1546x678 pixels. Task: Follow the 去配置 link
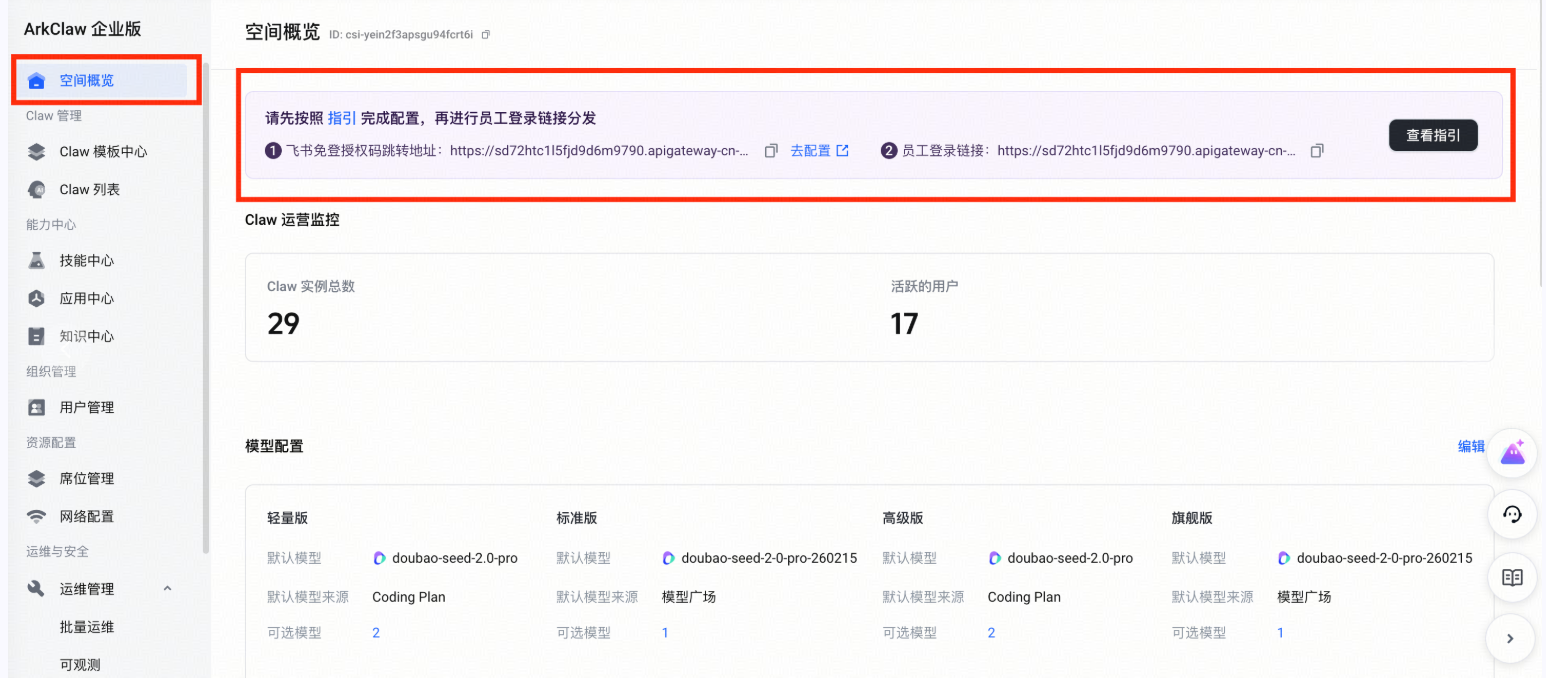click(x=819, y=151)
